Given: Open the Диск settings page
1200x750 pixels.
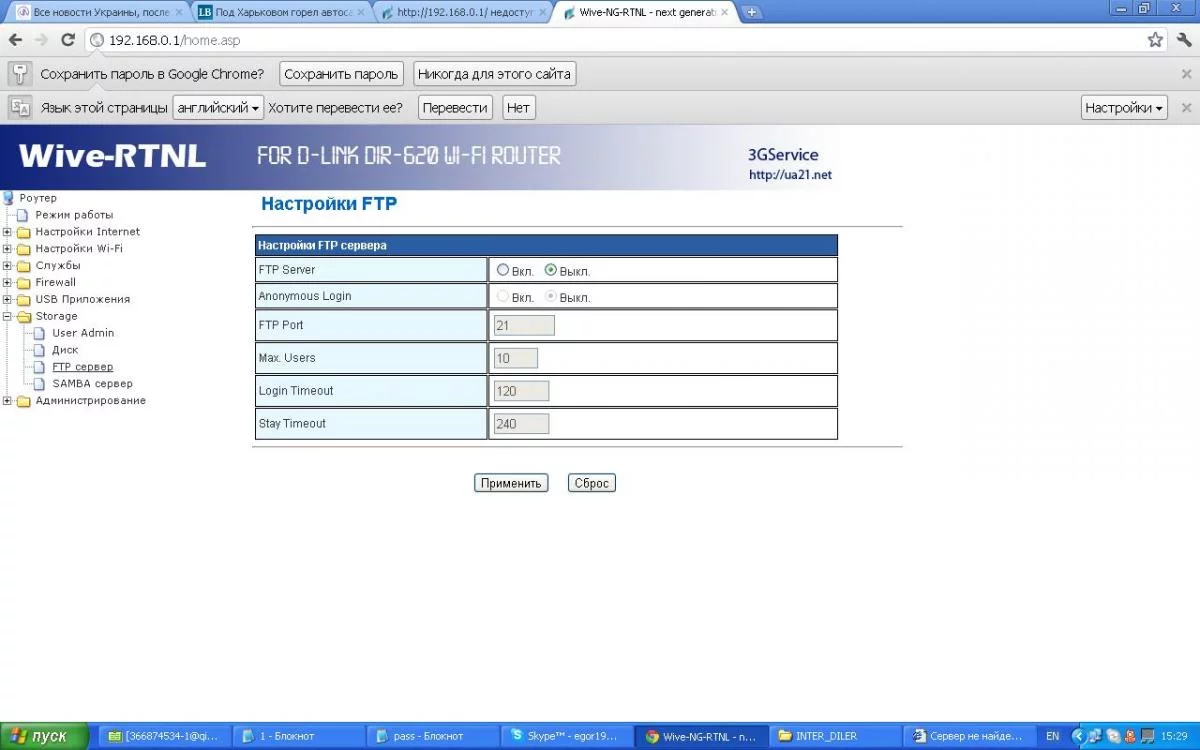Looking at the screenshot, I should pyautogui.click(x=65, y=350).
